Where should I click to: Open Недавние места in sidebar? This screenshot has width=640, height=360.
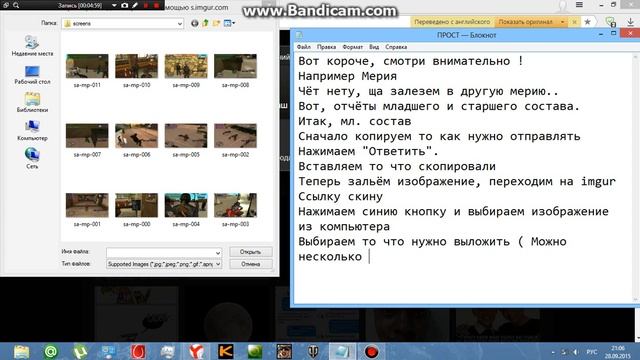coord(32,46)
